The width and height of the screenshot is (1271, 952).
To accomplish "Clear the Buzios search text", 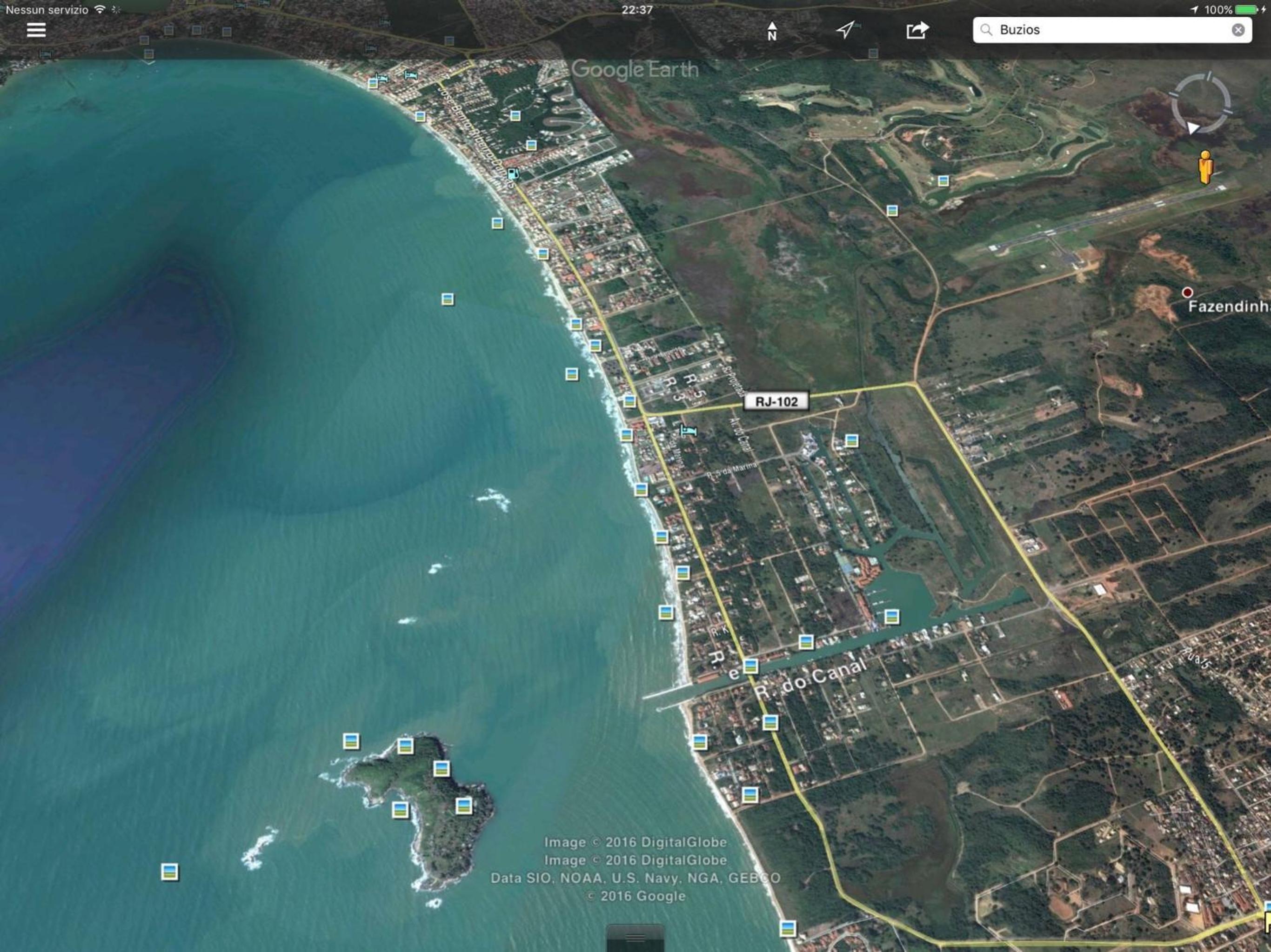I will click(x=1238, y=30).
